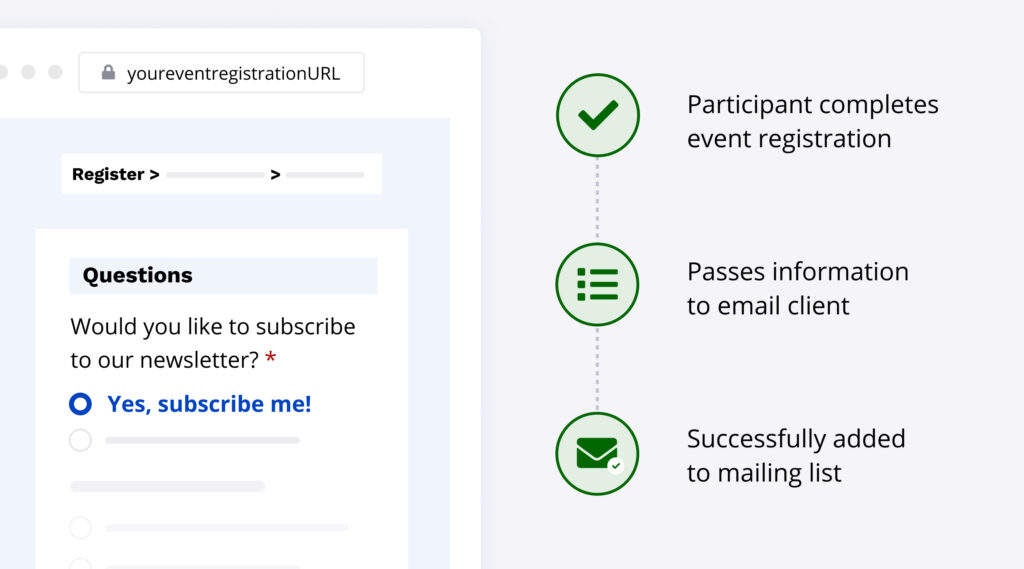The height and width of the screenshot is (569, 1024).
Task: Click the first arrow after Register breadcrumb
Action: pyautogui.click(x=154, y=175)
